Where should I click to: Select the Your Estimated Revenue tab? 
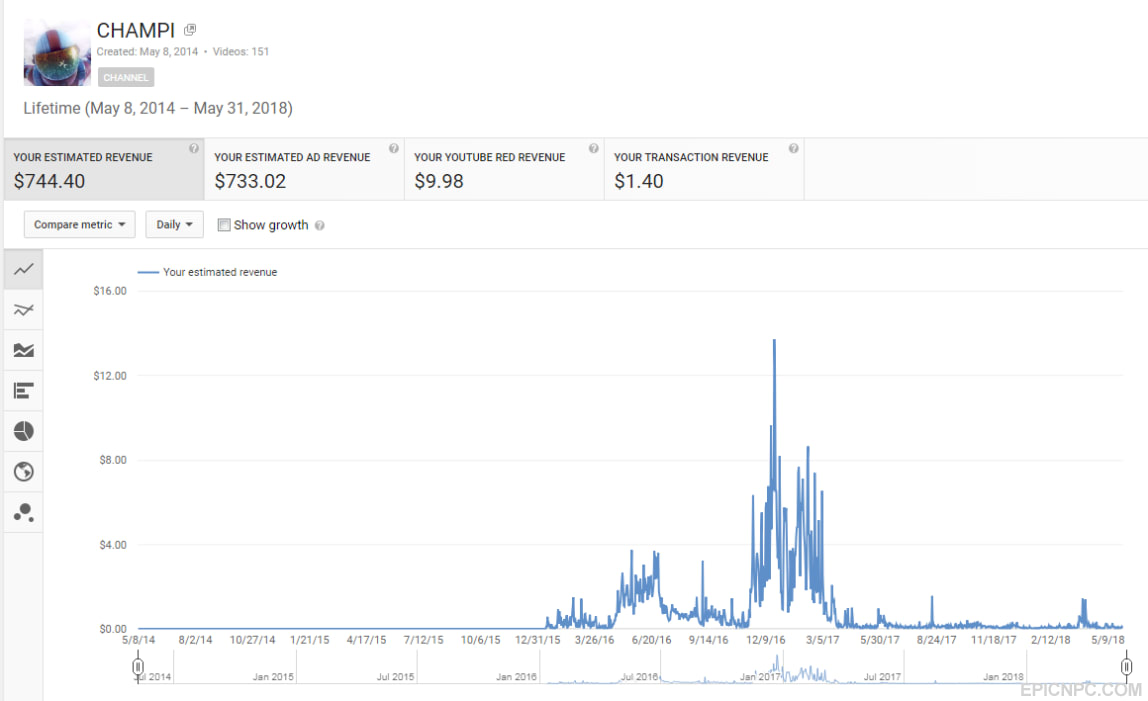[x=104, y=169]
